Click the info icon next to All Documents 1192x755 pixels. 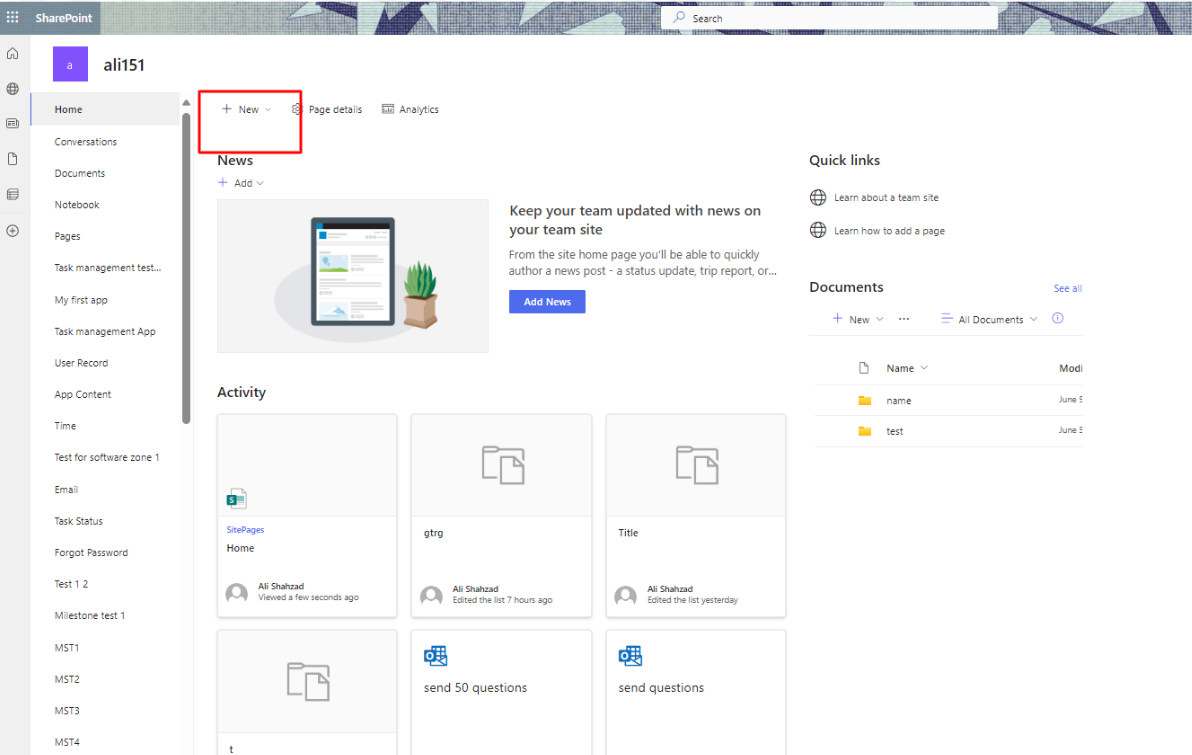(1057, 318)
